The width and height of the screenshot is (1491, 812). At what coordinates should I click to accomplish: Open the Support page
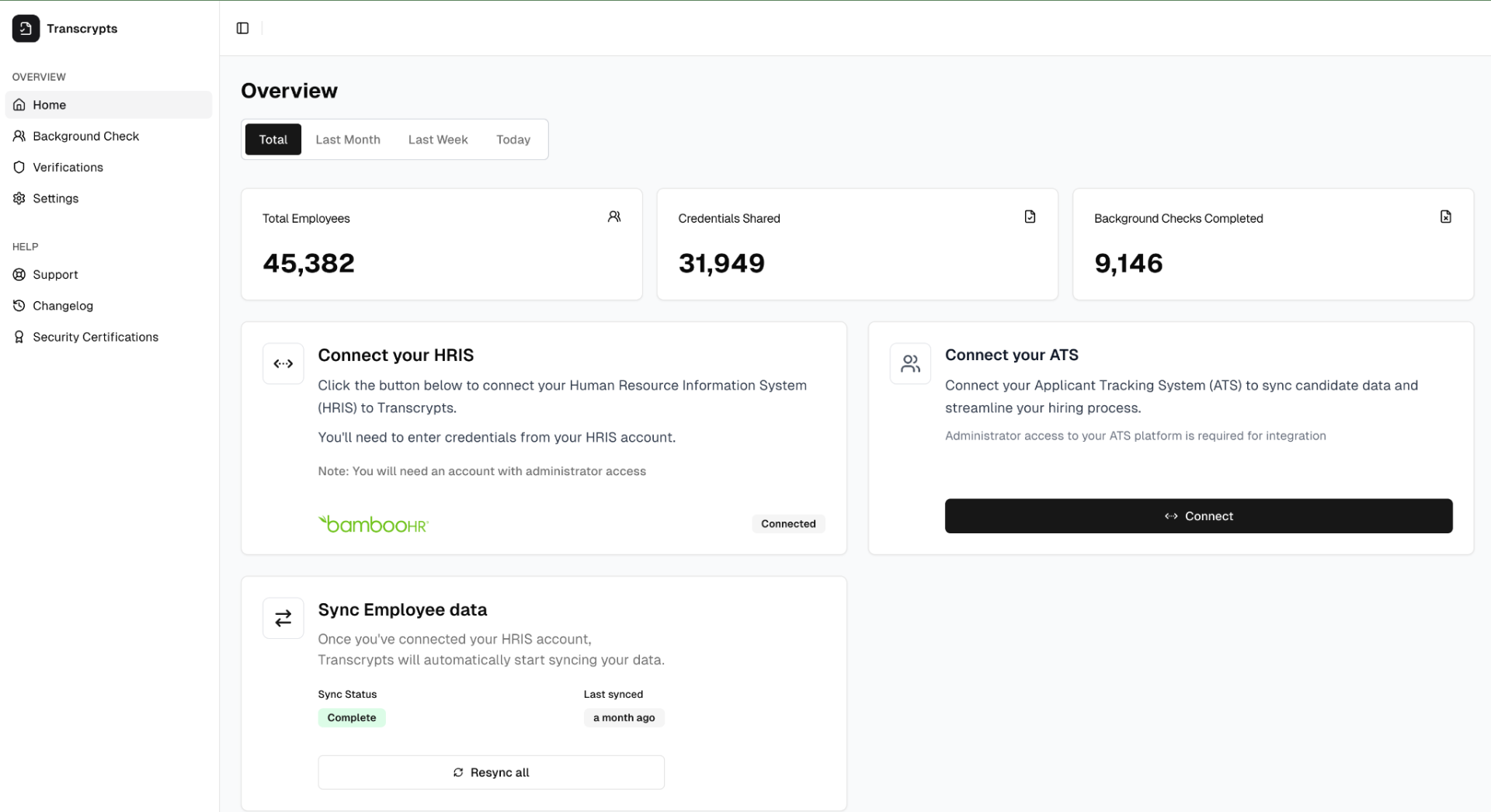click(55, 274)
